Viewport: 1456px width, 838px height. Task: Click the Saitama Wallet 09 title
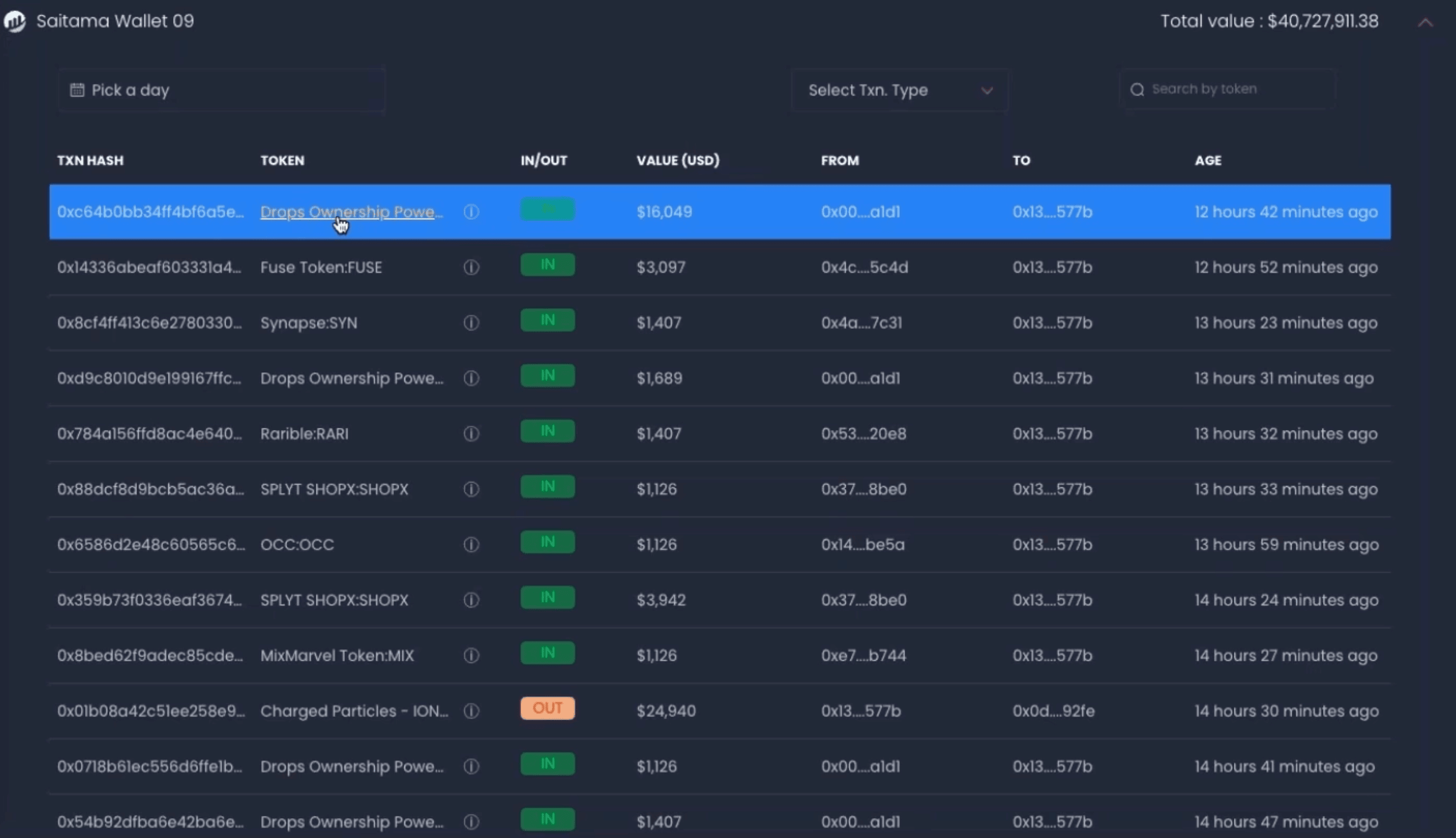click(115, 21)
